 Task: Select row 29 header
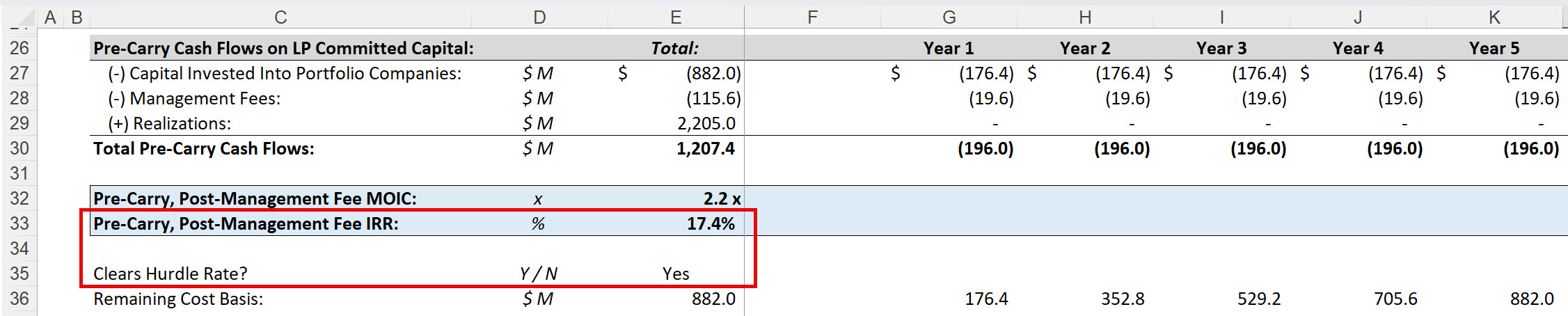19,123
